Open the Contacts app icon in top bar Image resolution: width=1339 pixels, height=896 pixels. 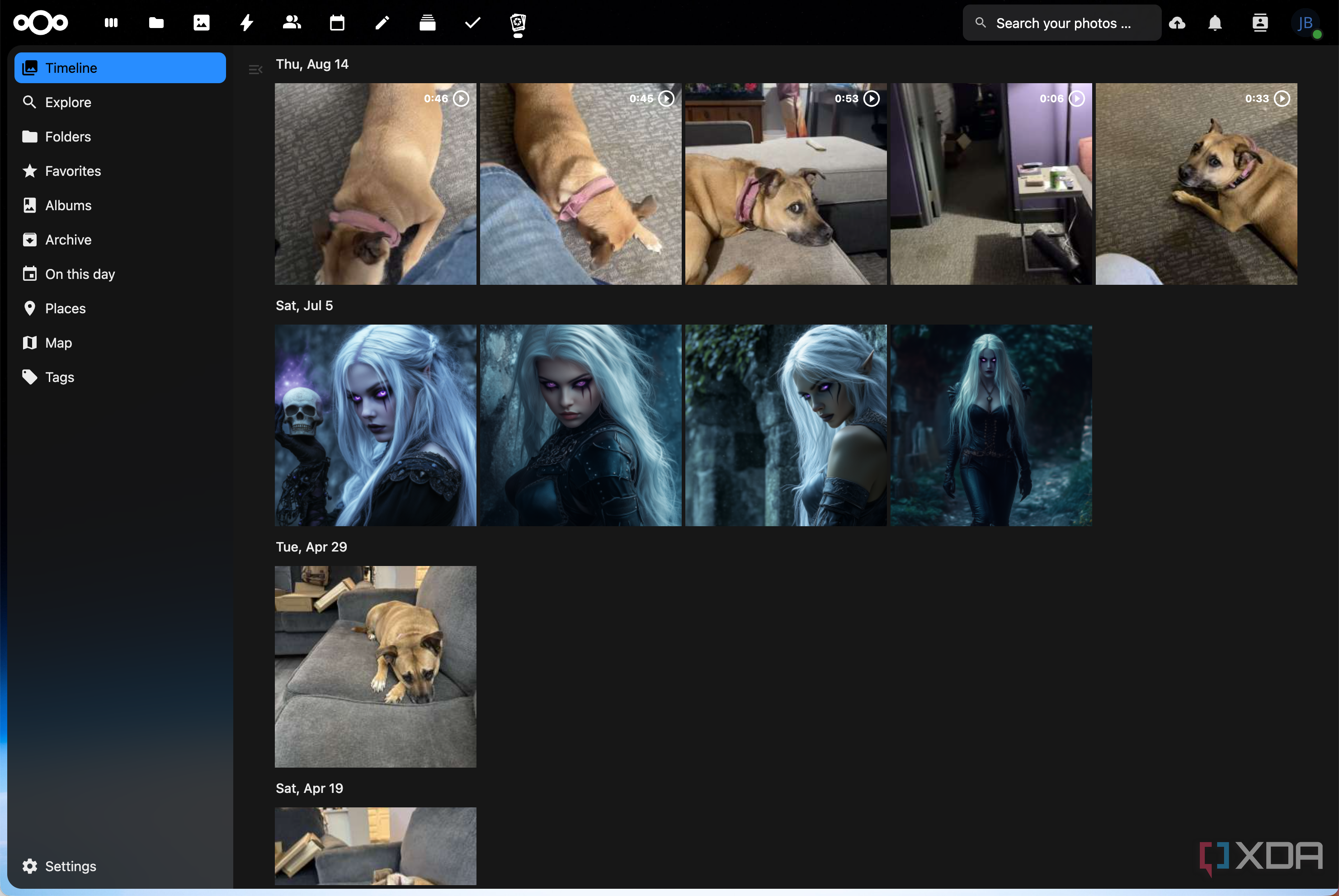[292, 23]
